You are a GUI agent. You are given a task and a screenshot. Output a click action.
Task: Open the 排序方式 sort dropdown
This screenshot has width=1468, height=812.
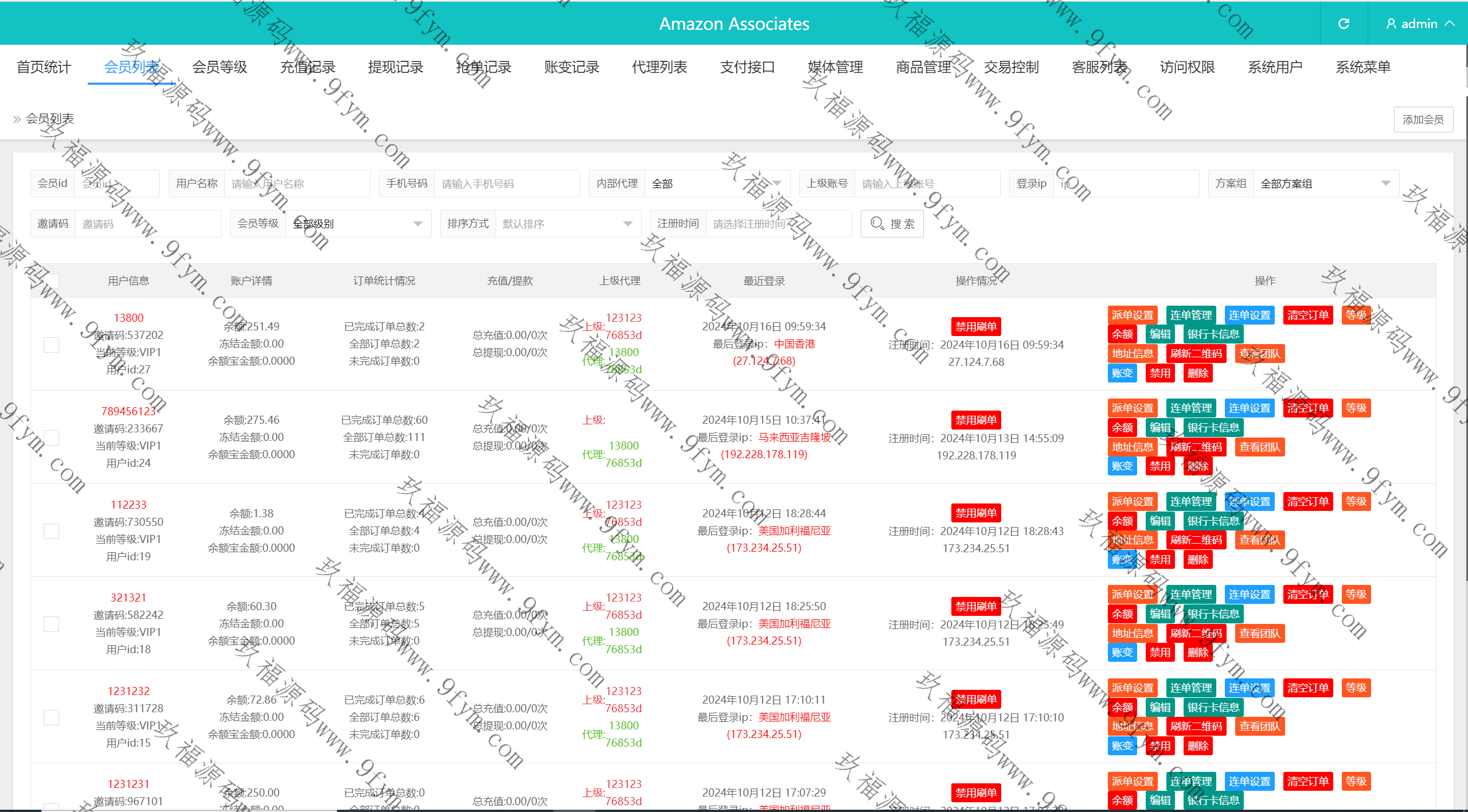click(568, 224)
